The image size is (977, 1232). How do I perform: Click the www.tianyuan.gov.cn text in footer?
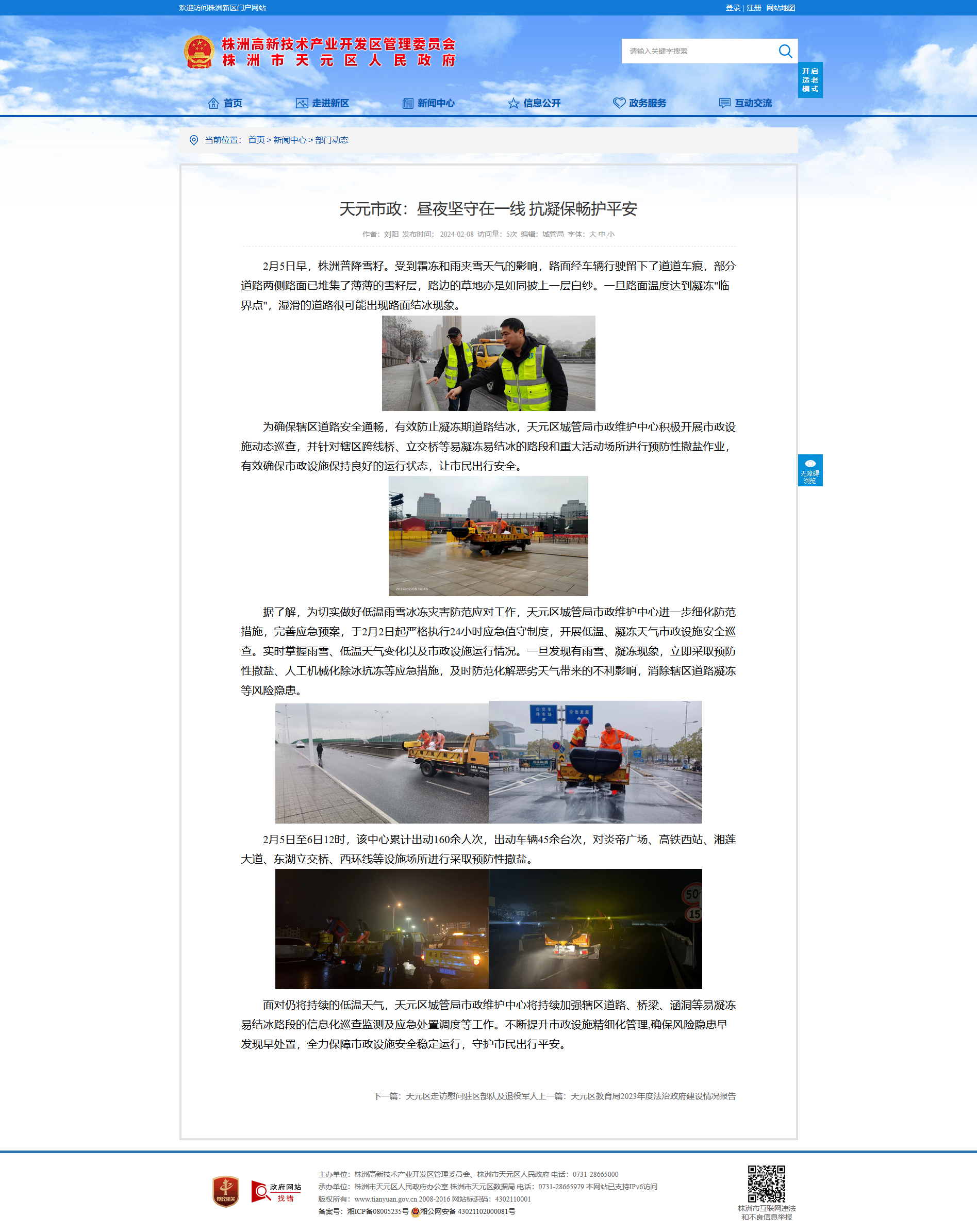pyautogui.click(x=386, y=1200)
